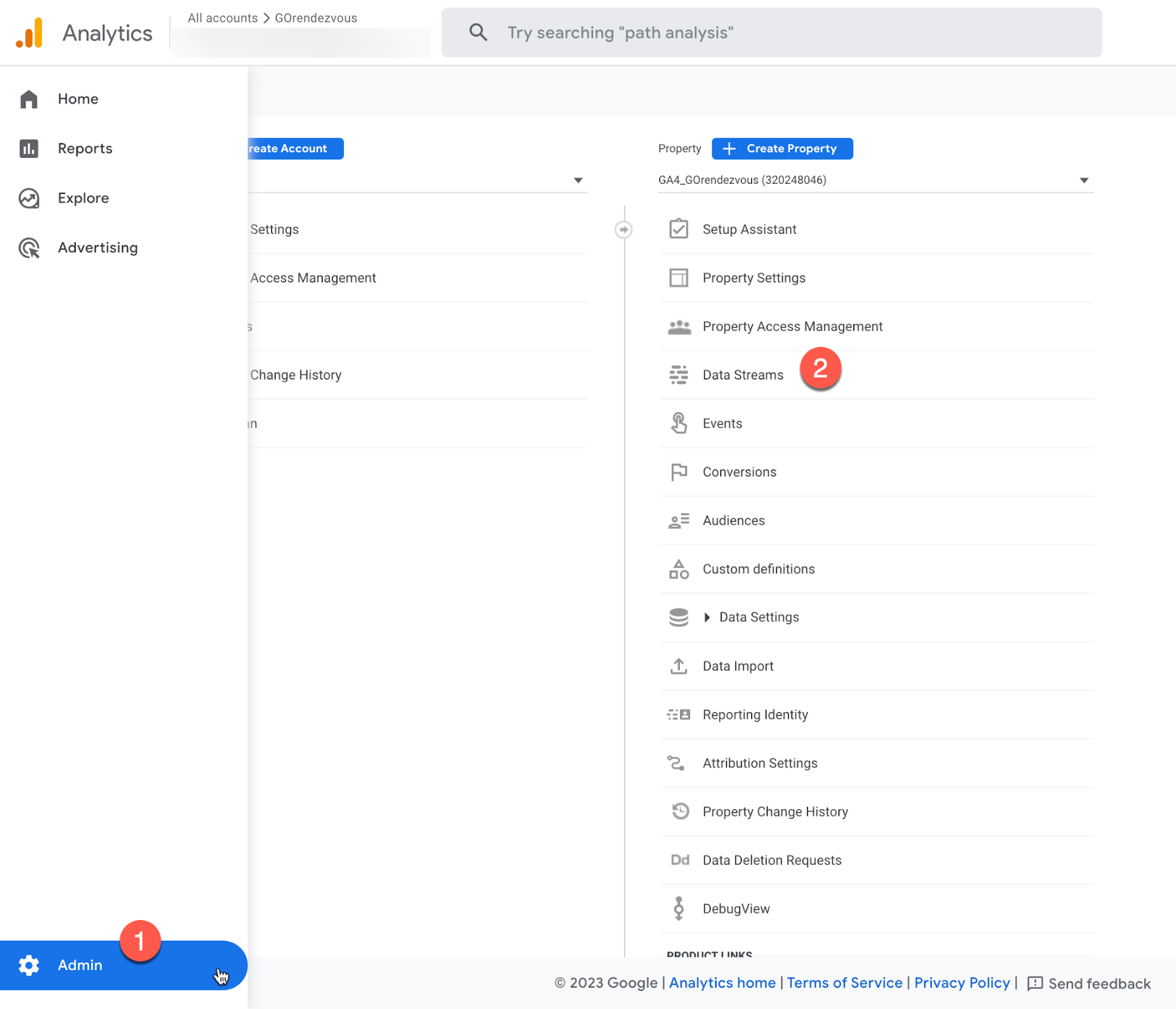Open Data Streams settings
The width and height of the screenshot is (1176, 1009).
coord(876,375)
